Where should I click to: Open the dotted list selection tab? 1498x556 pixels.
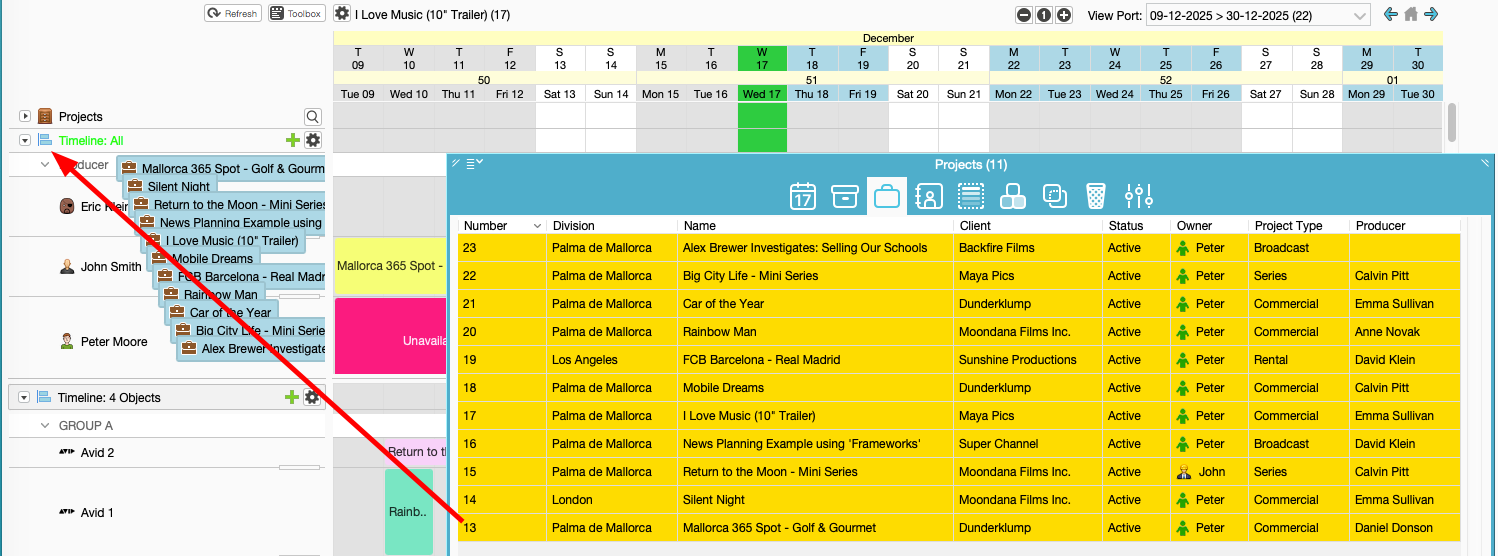pos(971,196)
